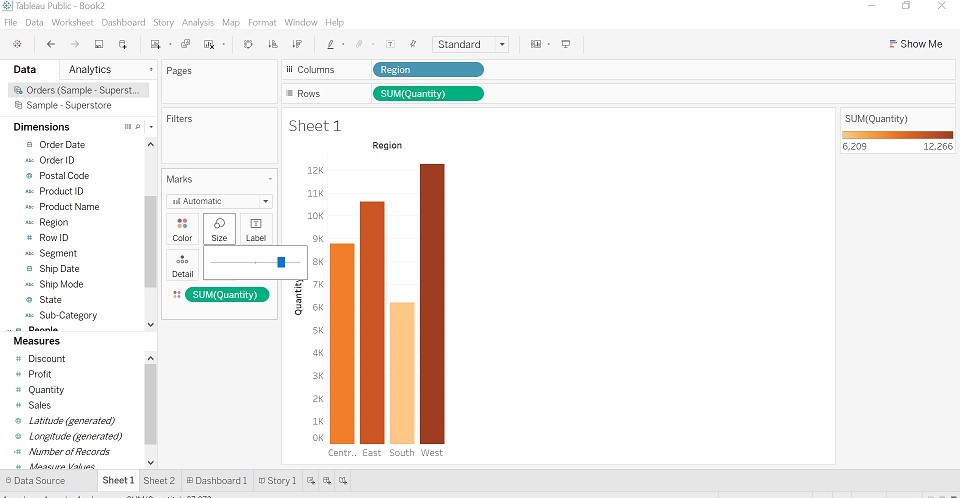960x498 pixels.
Task: Select Region pill on Columns shelf
Action: point(428,70)
